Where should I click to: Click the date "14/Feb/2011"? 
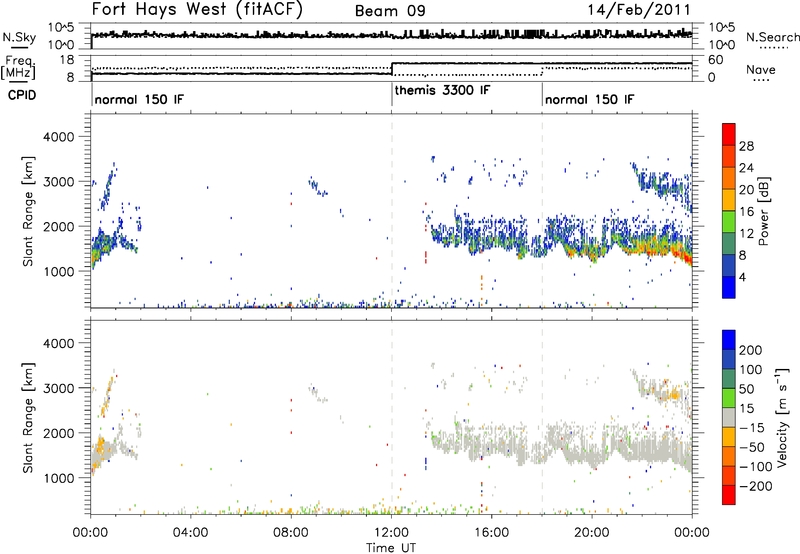pyautogui.click(x=639, y=10)
